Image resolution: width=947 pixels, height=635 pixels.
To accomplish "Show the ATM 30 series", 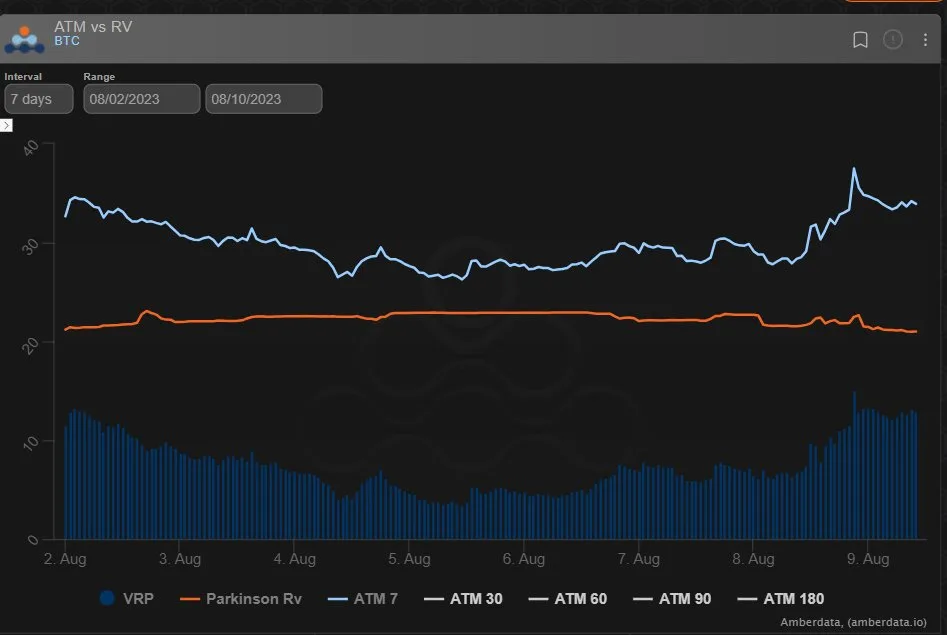I will [x=463, y=598].
